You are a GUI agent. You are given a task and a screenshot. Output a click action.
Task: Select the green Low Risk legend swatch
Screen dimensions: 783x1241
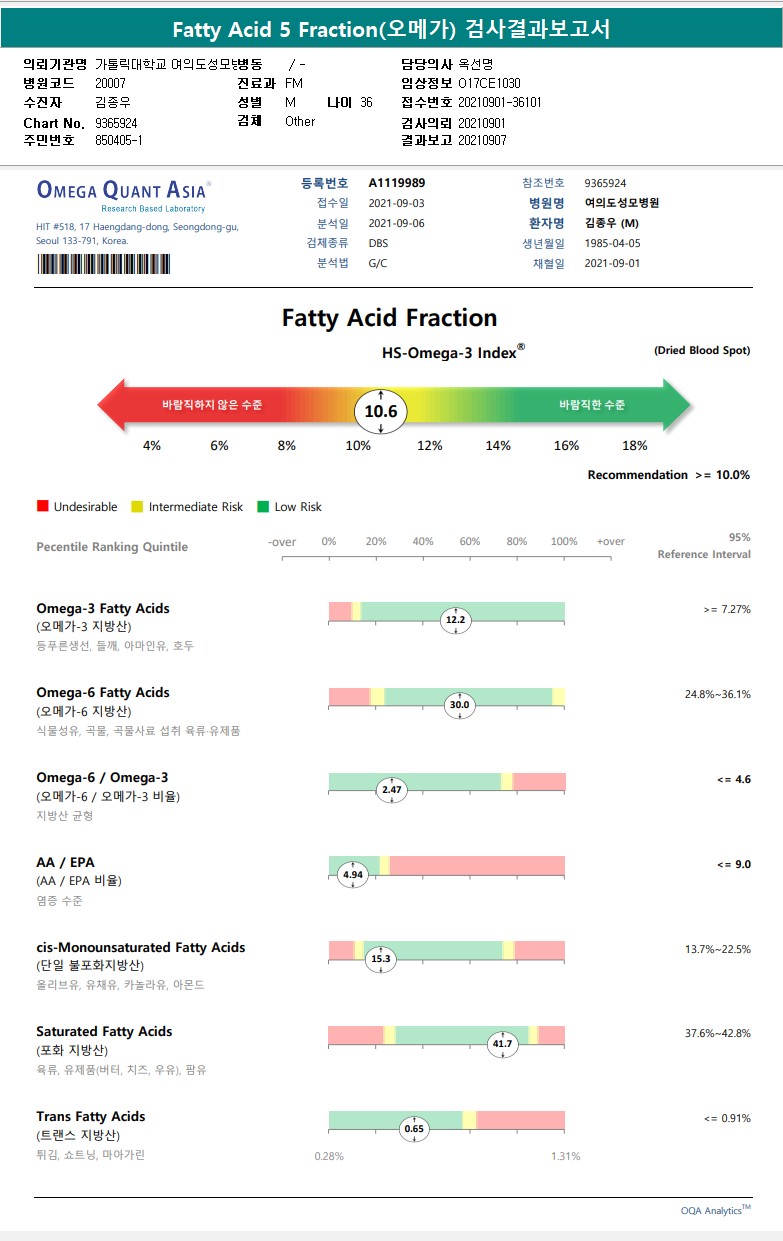coord(264,507)
